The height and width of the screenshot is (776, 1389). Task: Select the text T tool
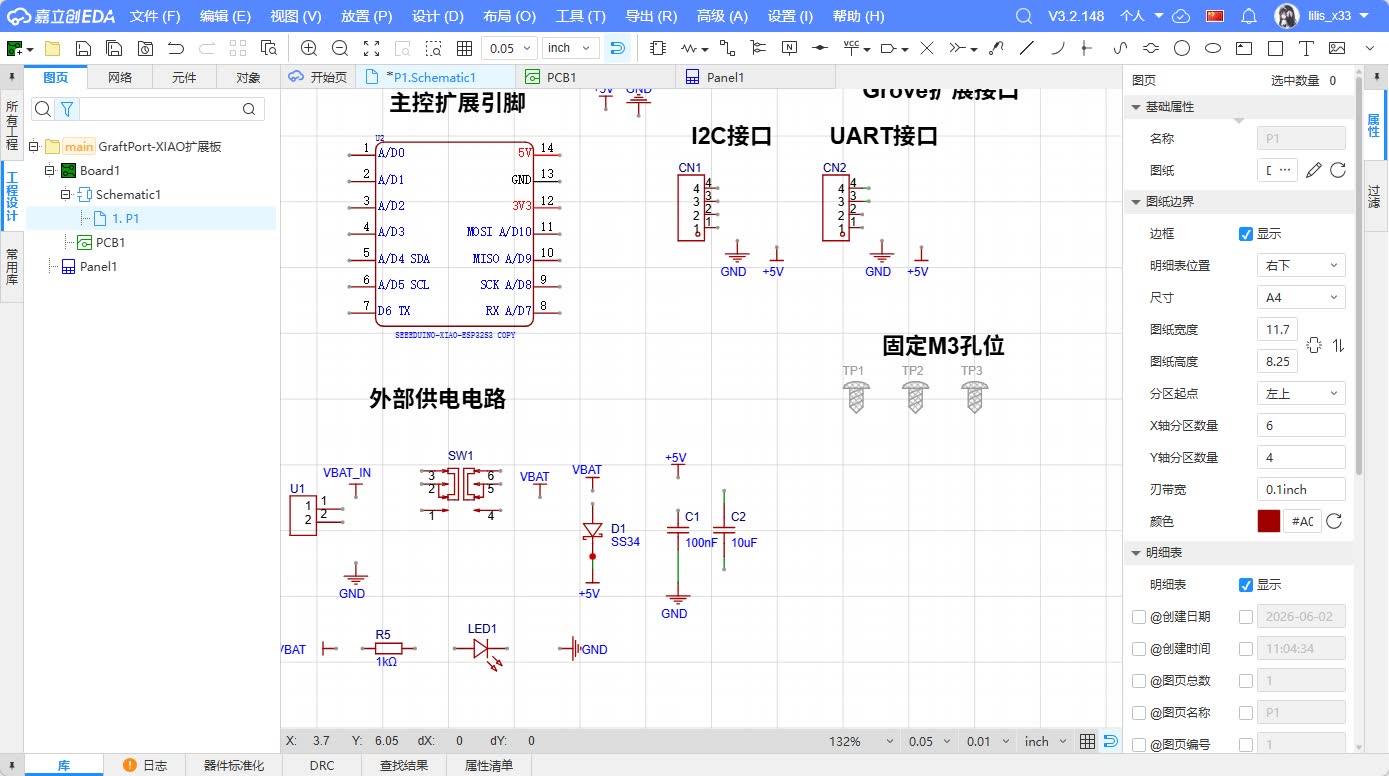(x=1305, y=48)
